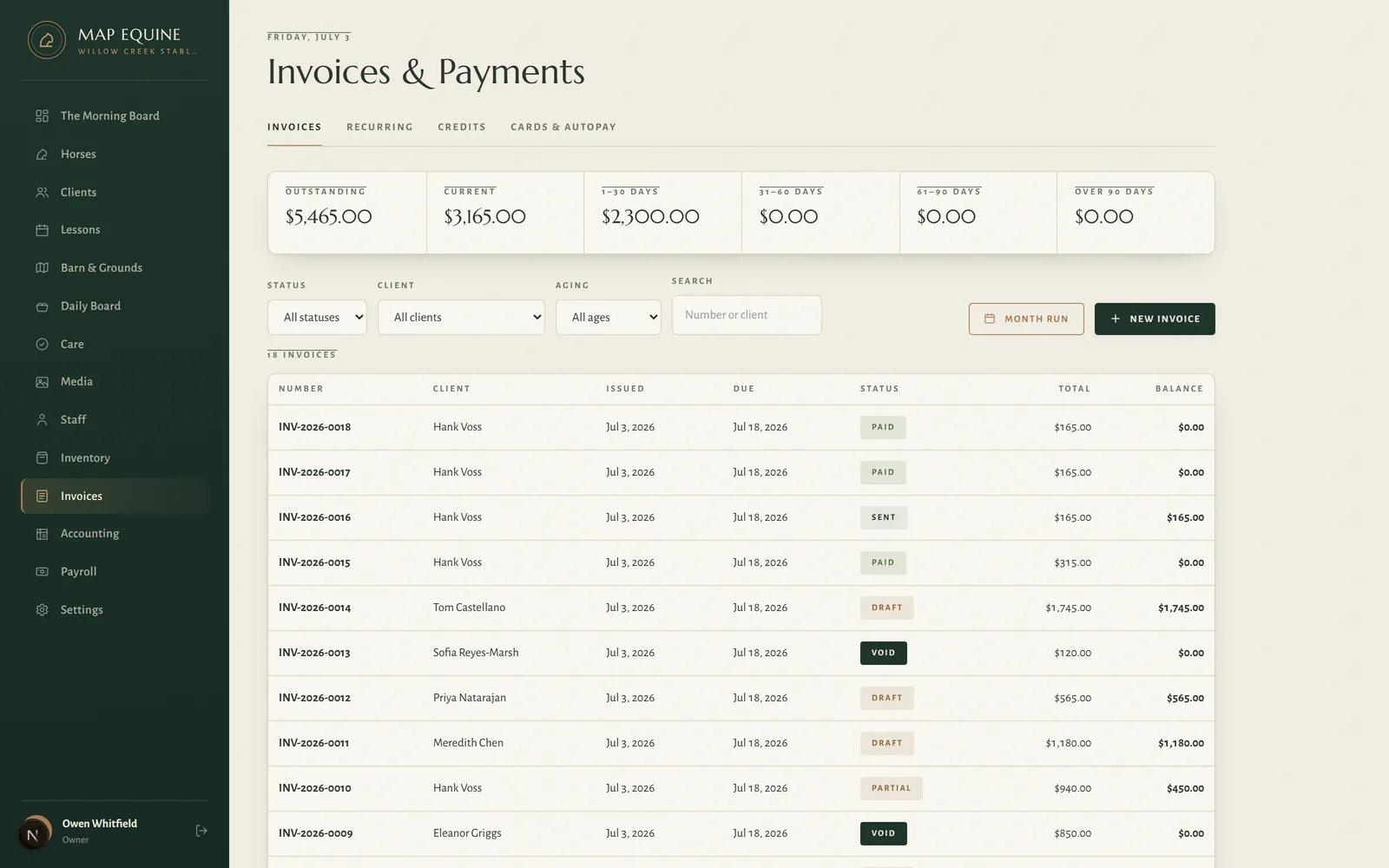Open the All ages aging dropdown
The width and height of the screenshot is (1389, 868).
click(x=608, y=317)
